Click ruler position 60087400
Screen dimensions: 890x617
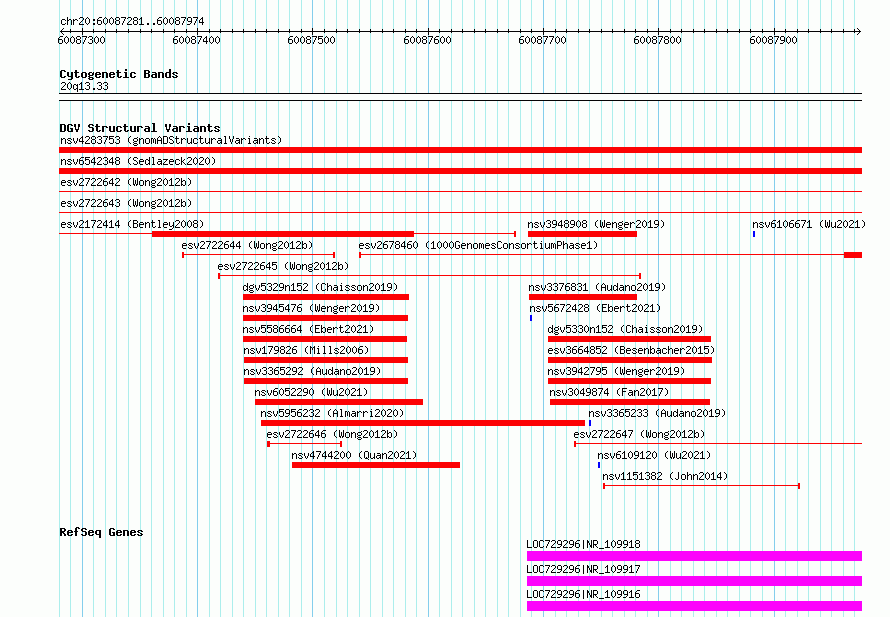(196, 40)
